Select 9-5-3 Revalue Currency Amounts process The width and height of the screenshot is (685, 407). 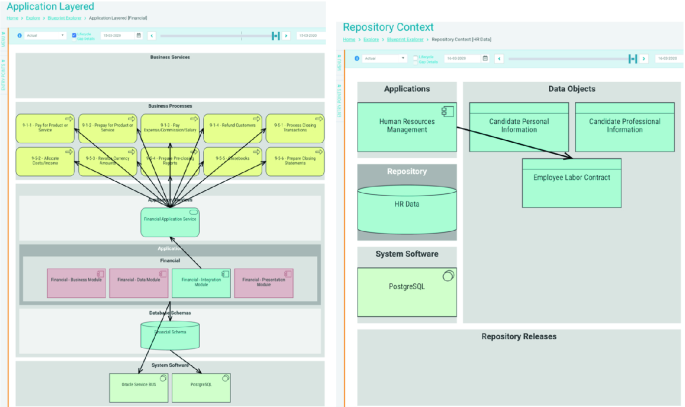(x=107, y=162)
